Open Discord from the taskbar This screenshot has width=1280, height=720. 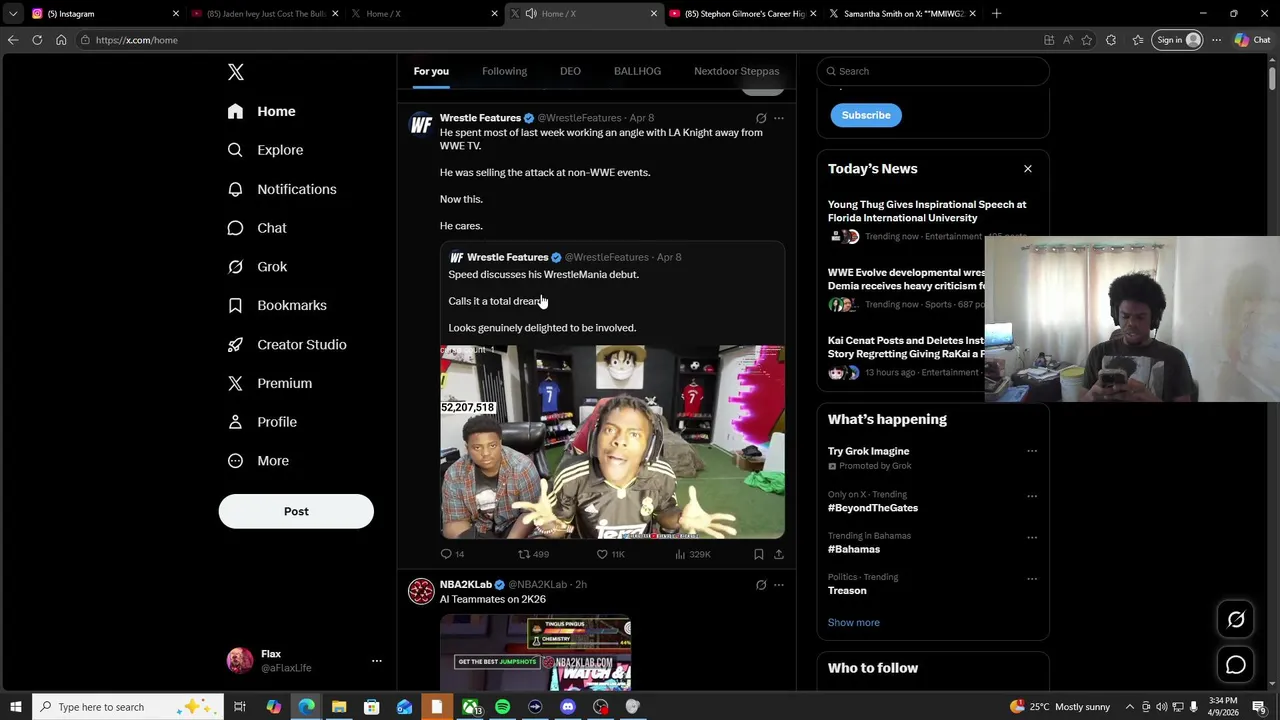[x=568, y=707]
